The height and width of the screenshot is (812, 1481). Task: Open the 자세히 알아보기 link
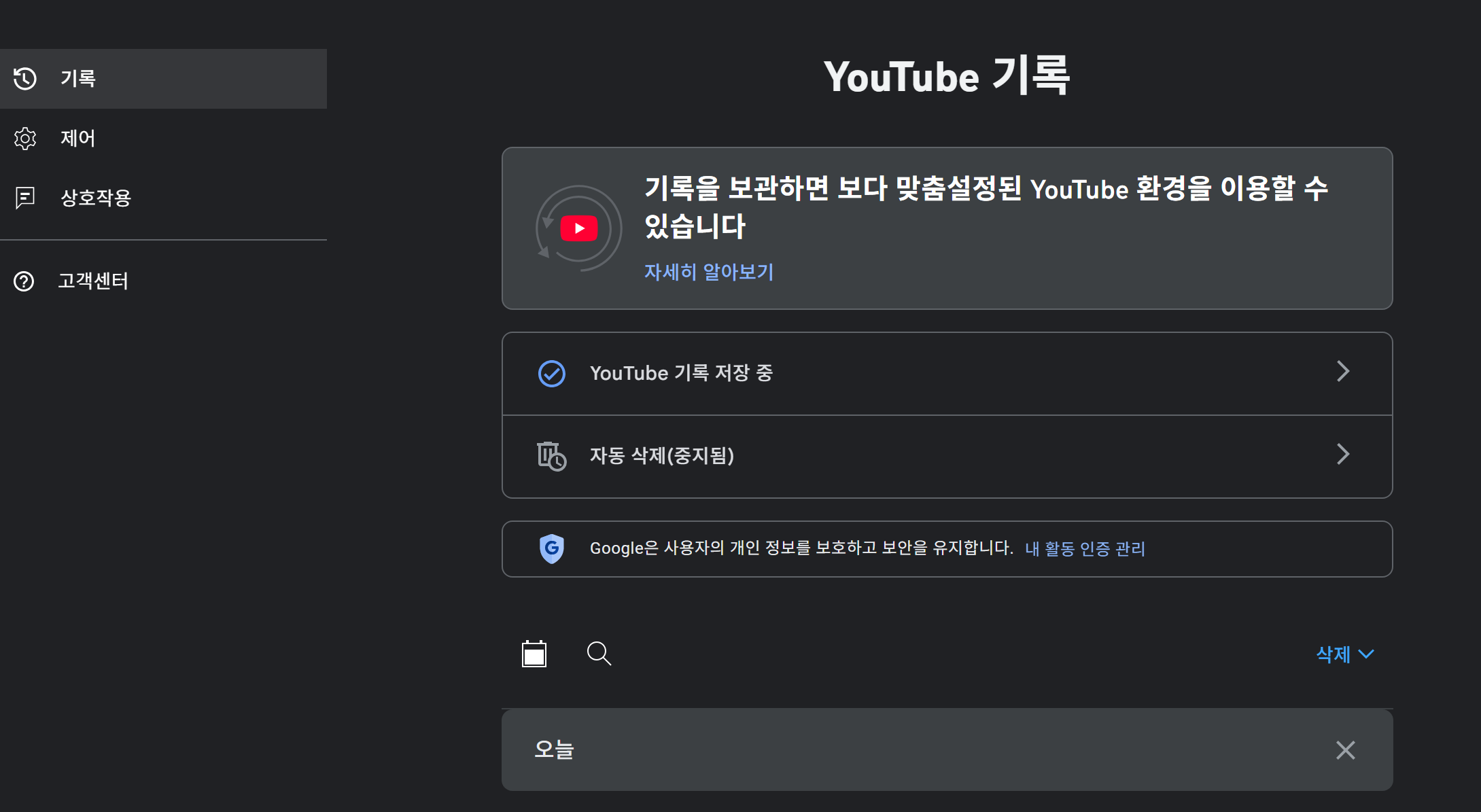pyautogui.click(x=709, y=271)
